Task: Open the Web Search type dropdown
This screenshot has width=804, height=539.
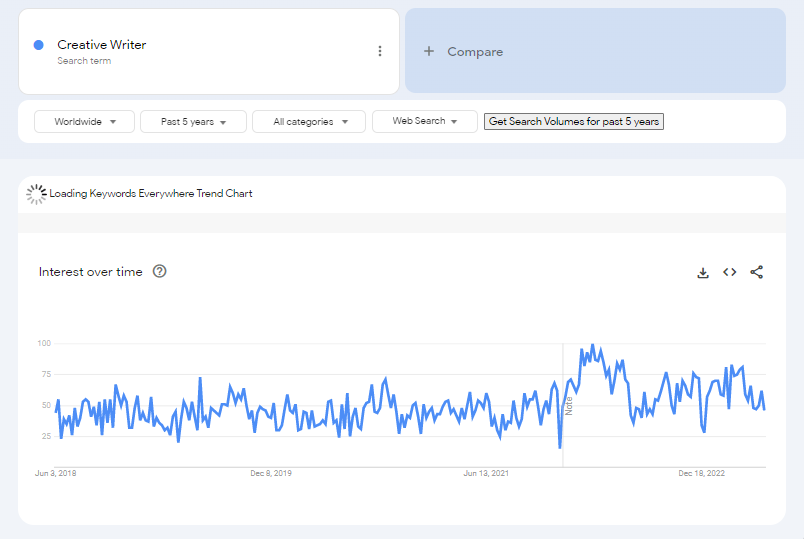Action: click(x=424, y=122)
